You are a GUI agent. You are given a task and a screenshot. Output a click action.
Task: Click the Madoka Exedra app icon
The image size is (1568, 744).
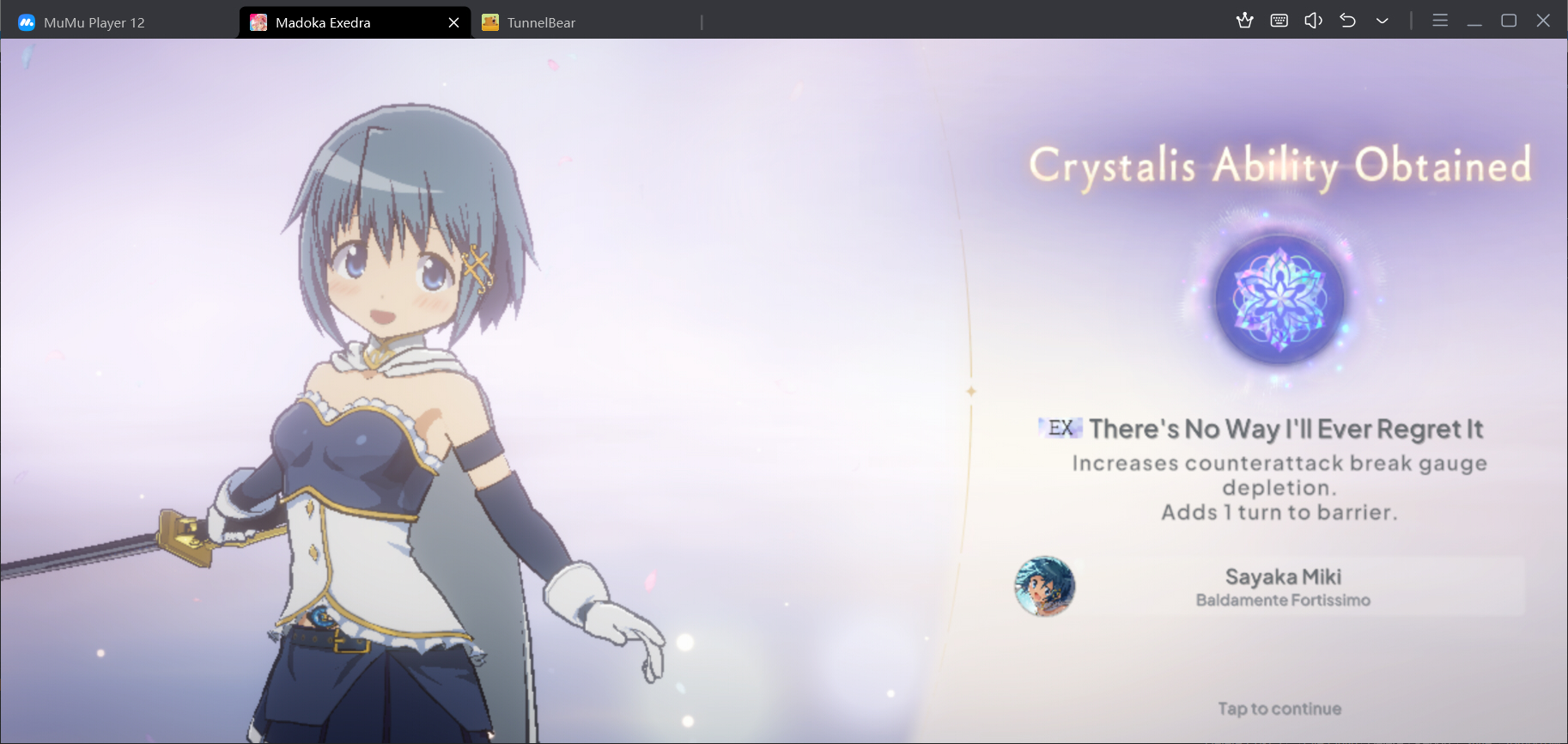point(258,22)
